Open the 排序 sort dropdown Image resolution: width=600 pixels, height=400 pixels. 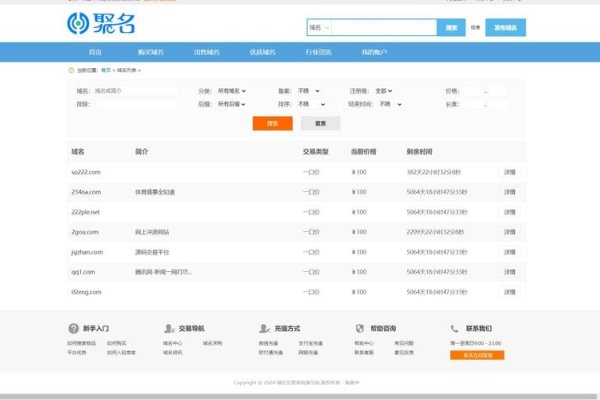pos(311,104)
